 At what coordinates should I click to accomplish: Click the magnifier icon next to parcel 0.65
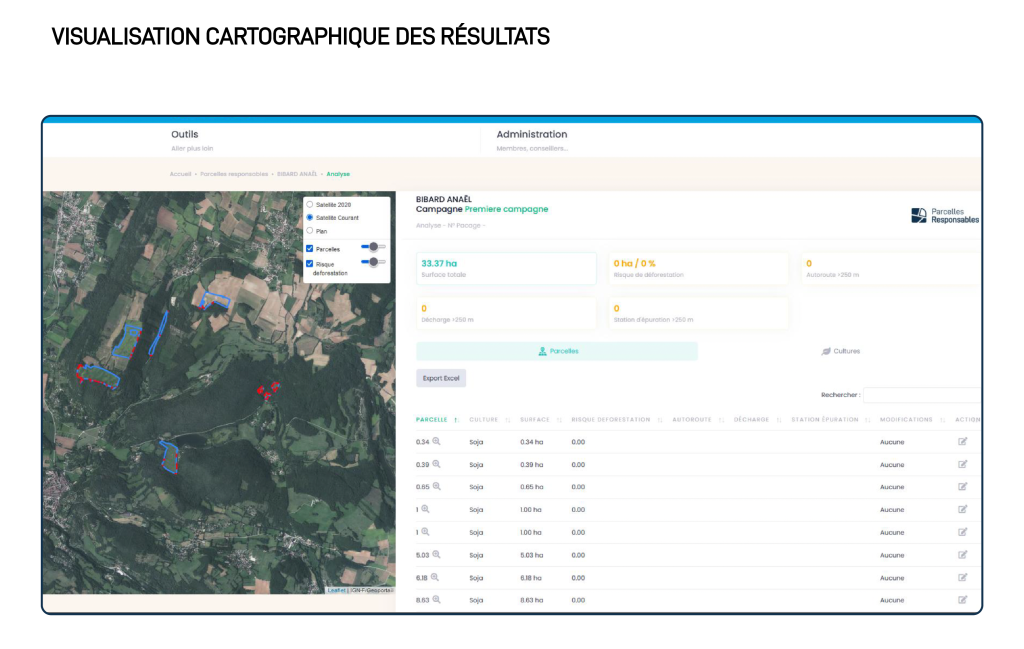point(437,486)
